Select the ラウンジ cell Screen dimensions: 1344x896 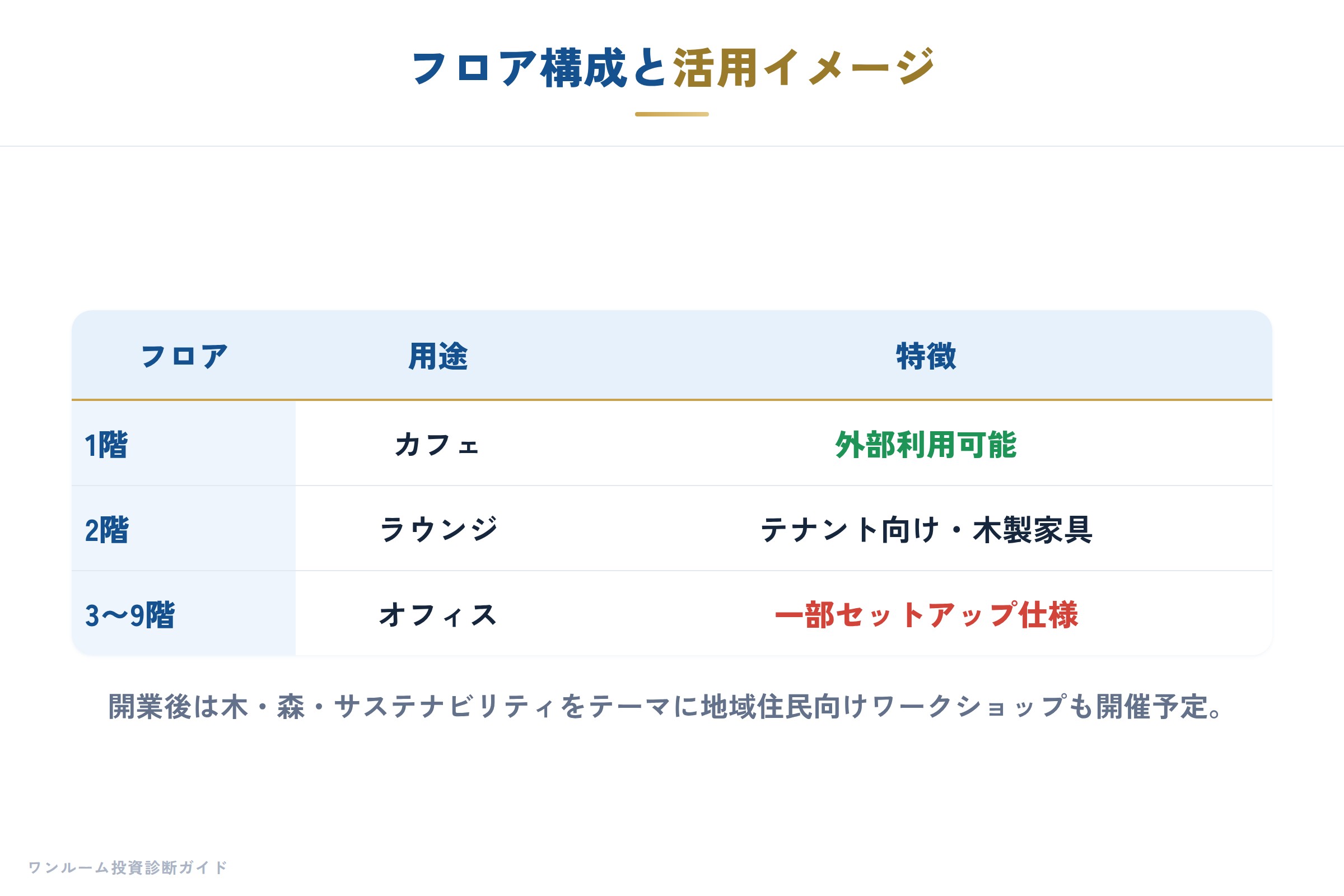pos(438,529)
